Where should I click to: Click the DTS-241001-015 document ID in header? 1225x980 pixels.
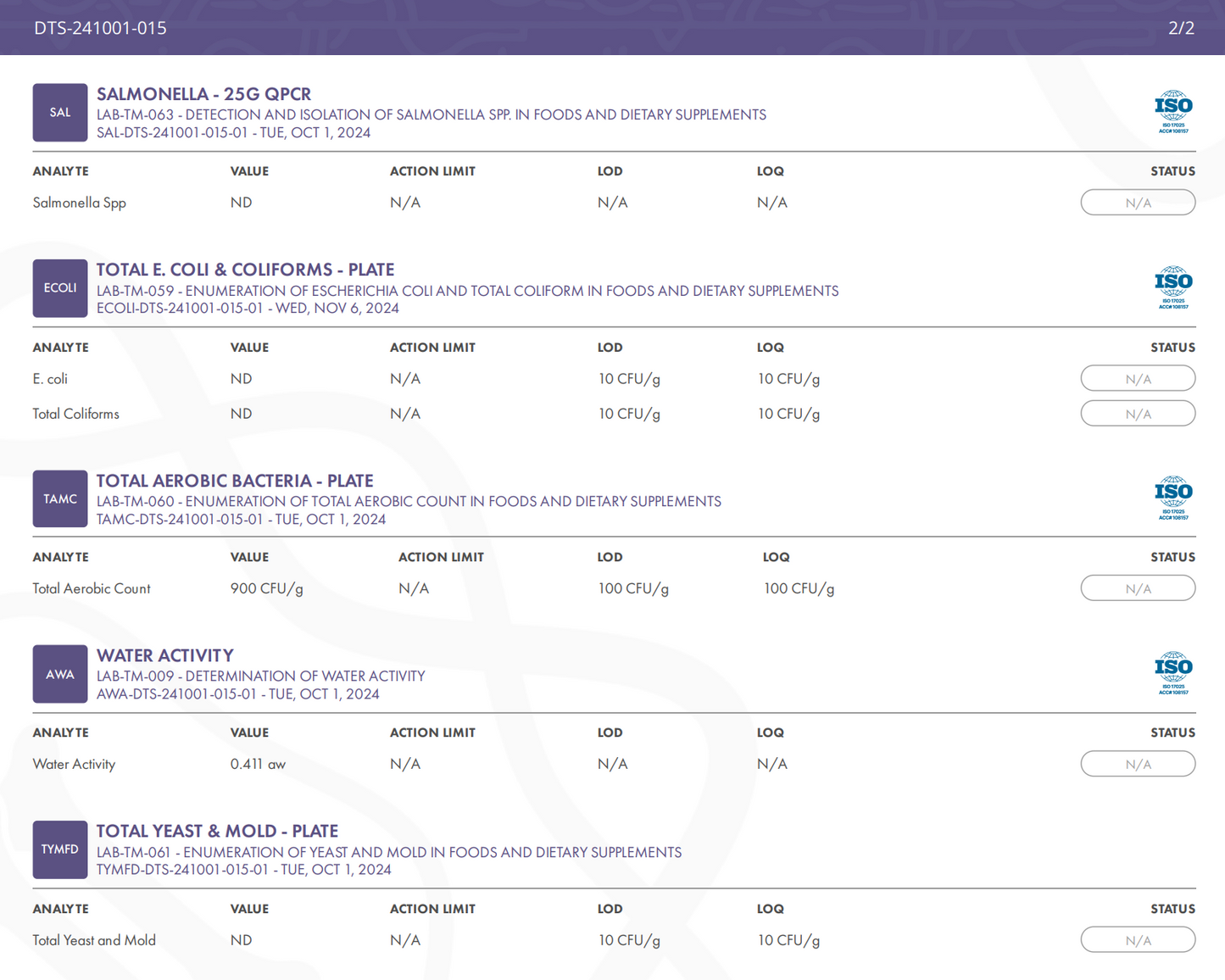[x=100, y=28]
